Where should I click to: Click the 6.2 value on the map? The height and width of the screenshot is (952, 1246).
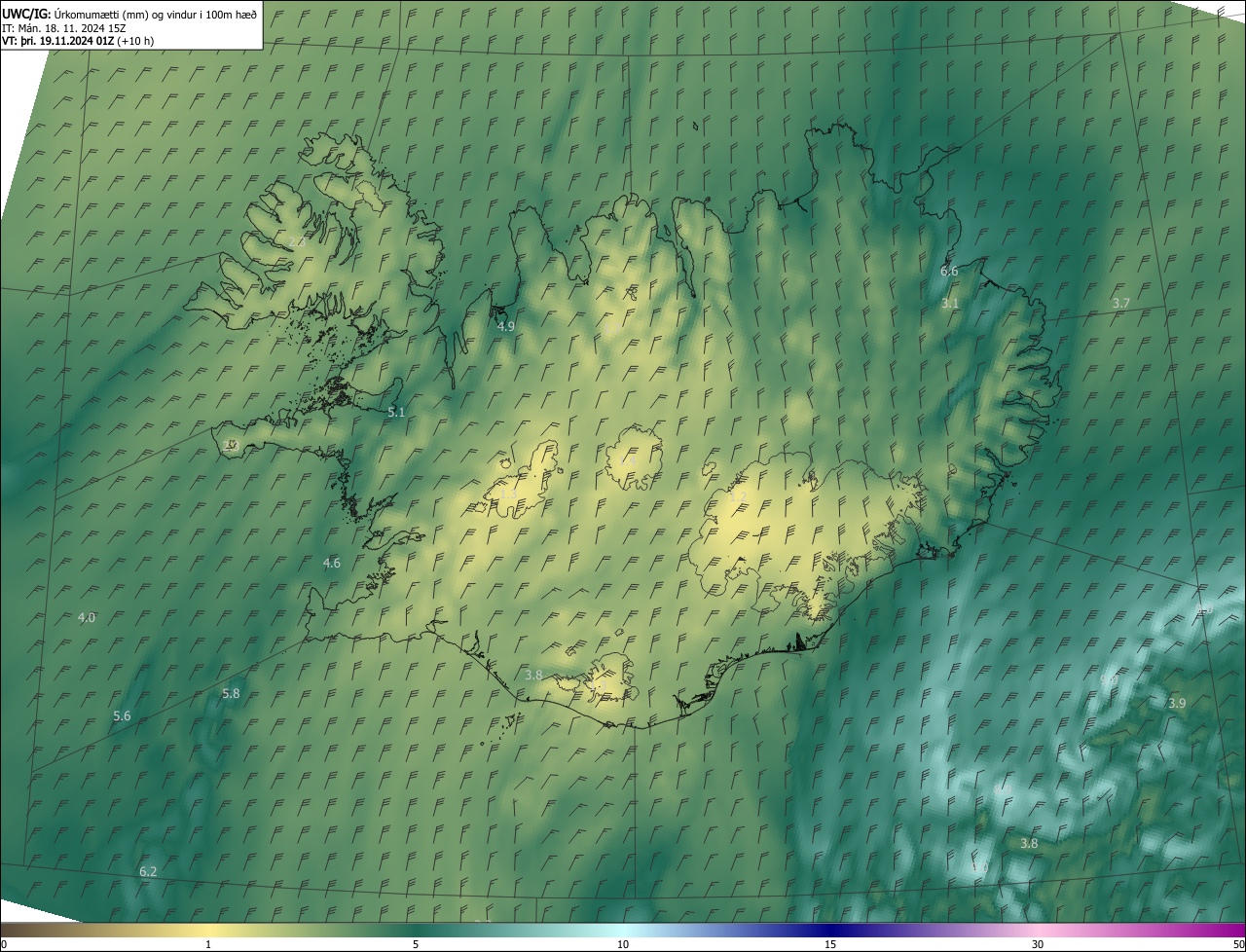click(148, 872)
